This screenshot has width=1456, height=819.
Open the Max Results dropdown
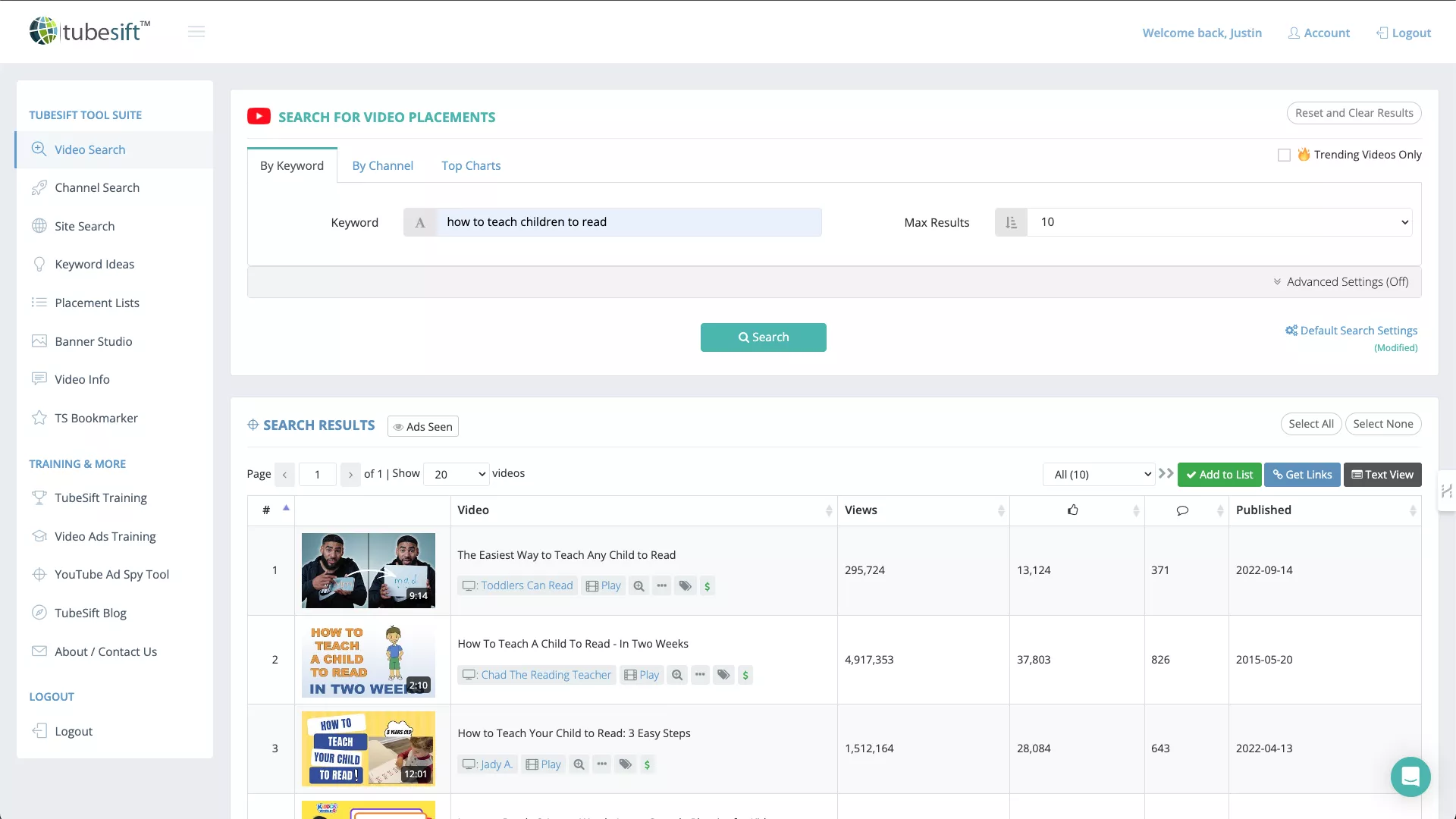(1219, 222)
